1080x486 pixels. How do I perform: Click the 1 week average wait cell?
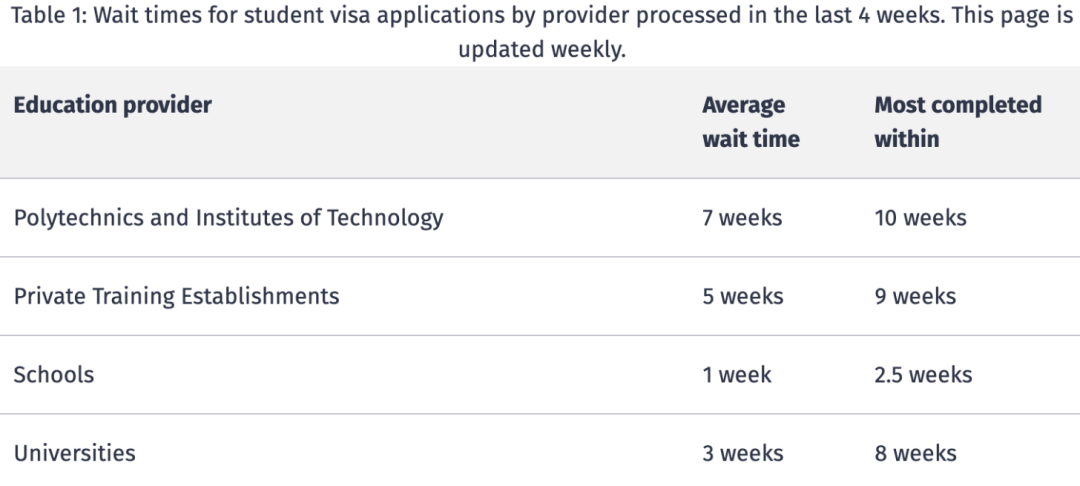[x=737, y=375]
